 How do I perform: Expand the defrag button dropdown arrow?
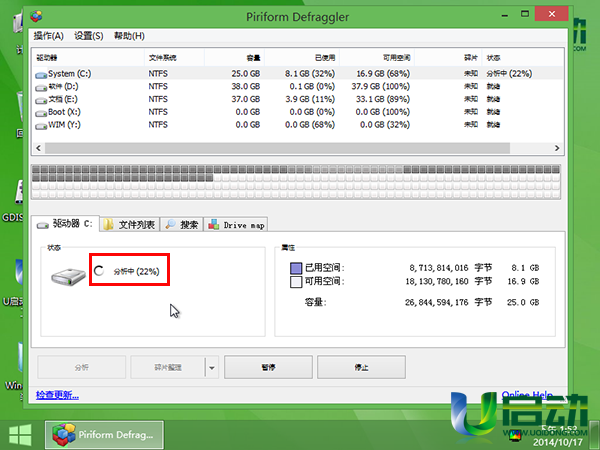[x=211, y=367]
